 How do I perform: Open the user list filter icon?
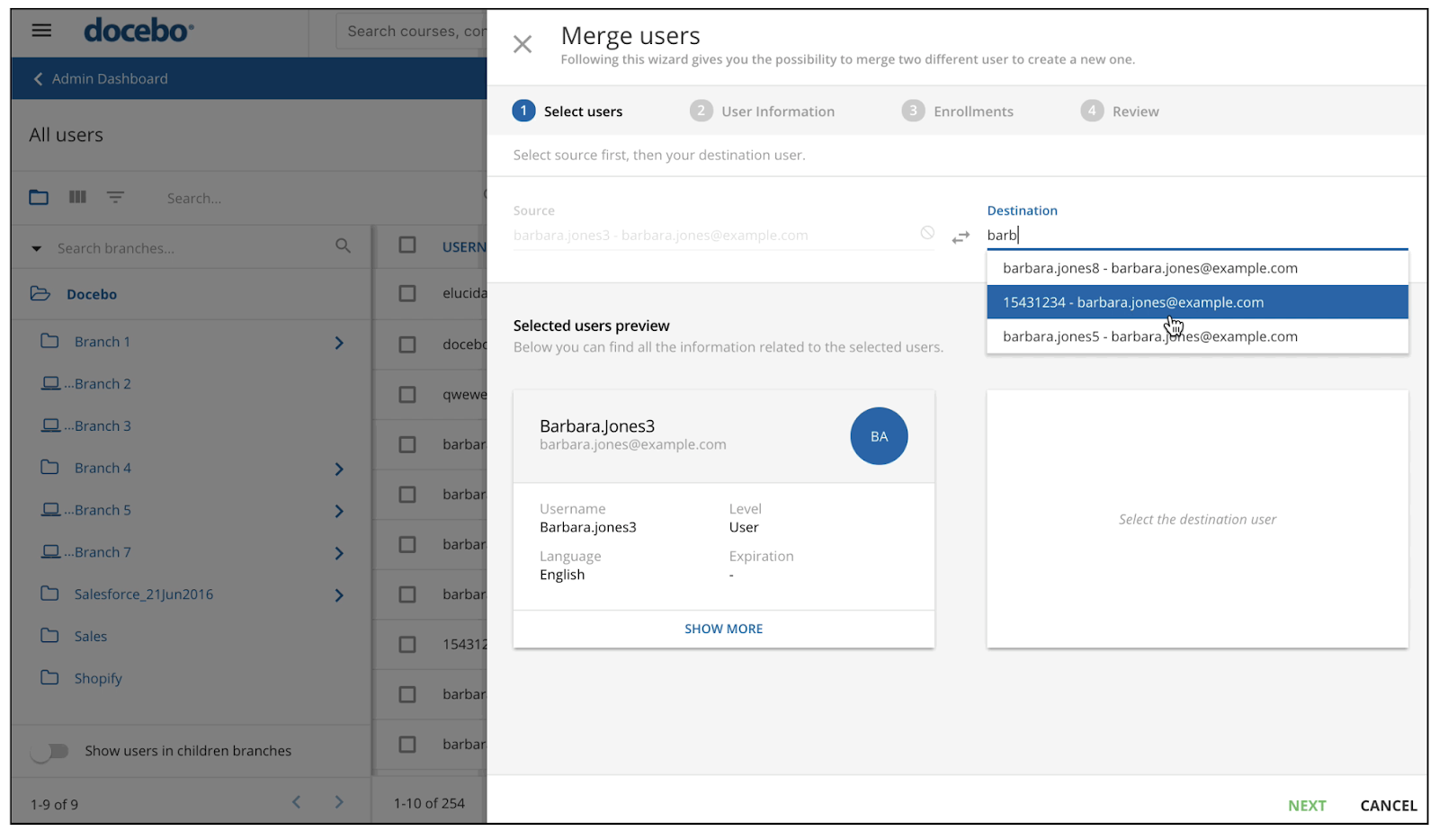coord(115,197)
